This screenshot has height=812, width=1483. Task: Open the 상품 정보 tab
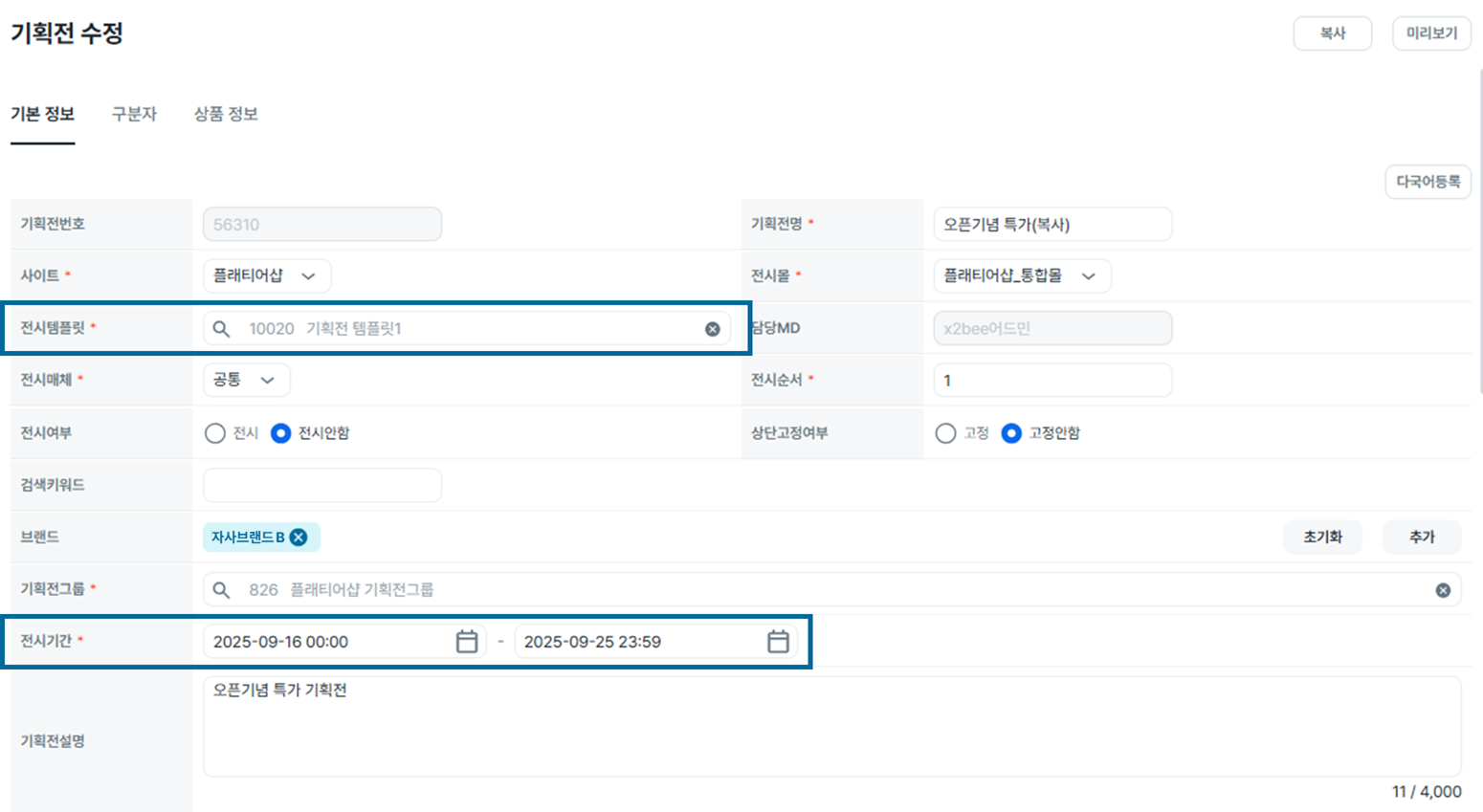(226, 114)
